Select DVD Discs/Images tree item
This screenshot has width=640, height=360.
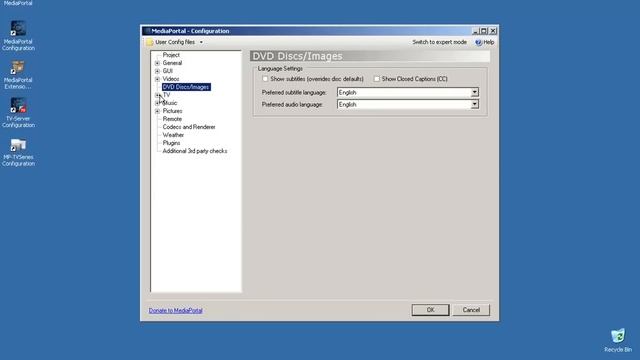[186, 87]
